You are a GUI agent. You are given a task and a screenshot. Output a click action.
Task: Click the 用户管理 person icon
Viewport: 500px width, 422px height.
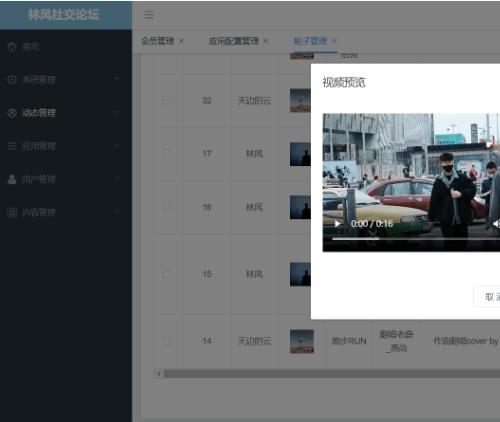[12, 179]
